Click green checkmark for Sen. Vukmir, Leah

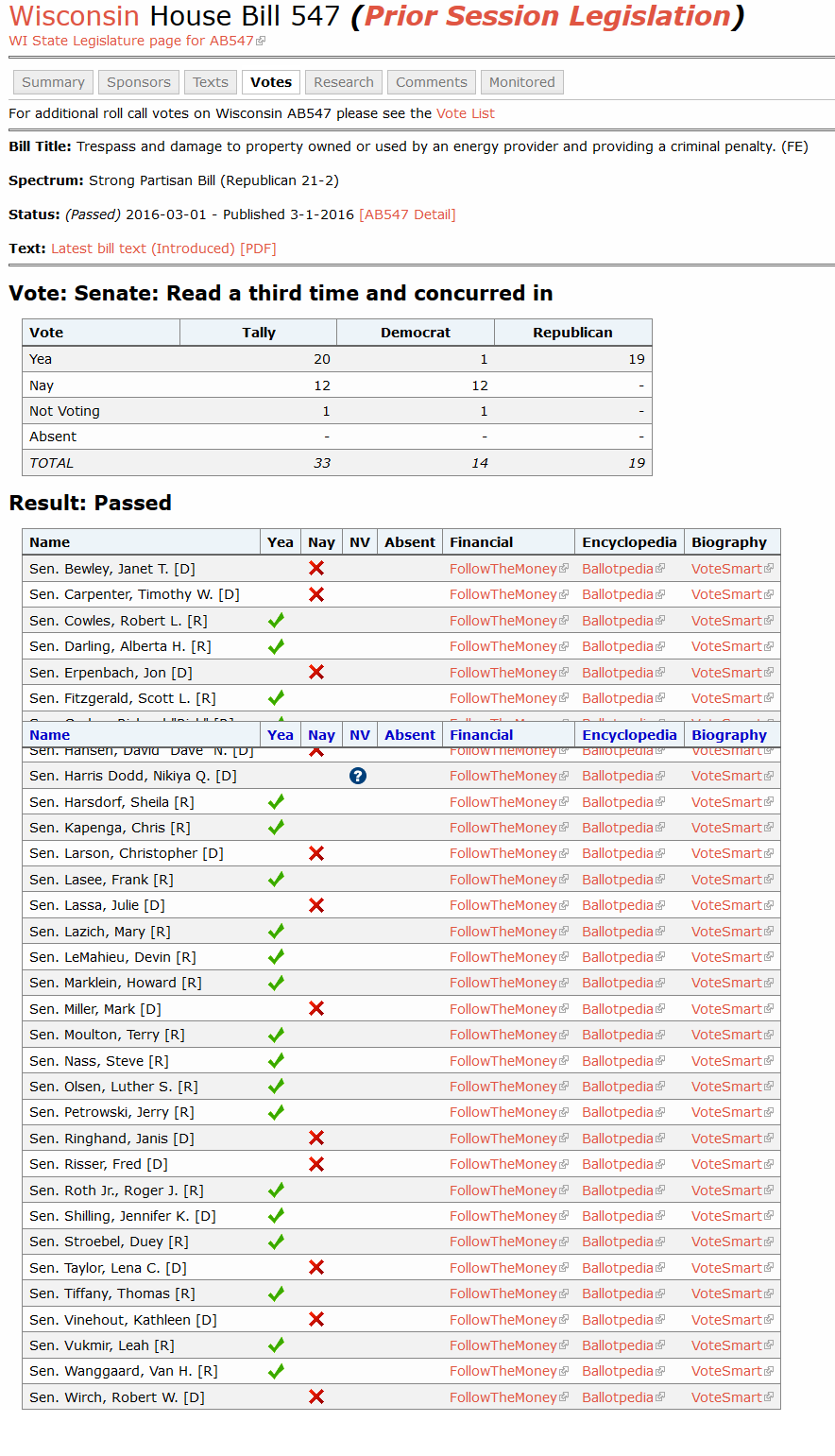(276, 1345)
